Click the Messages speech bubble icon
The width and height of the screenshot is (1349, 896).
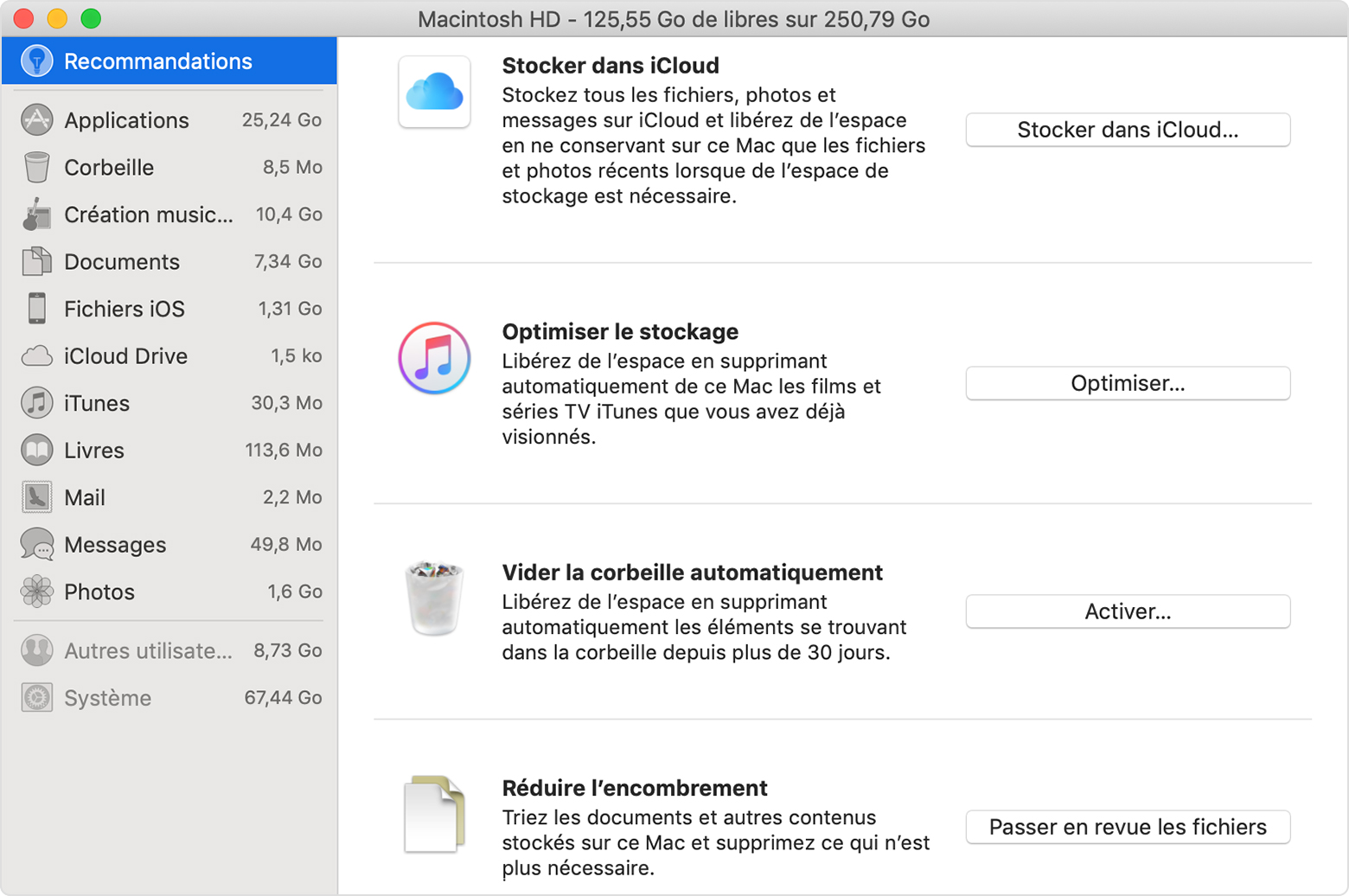point(36,545)
